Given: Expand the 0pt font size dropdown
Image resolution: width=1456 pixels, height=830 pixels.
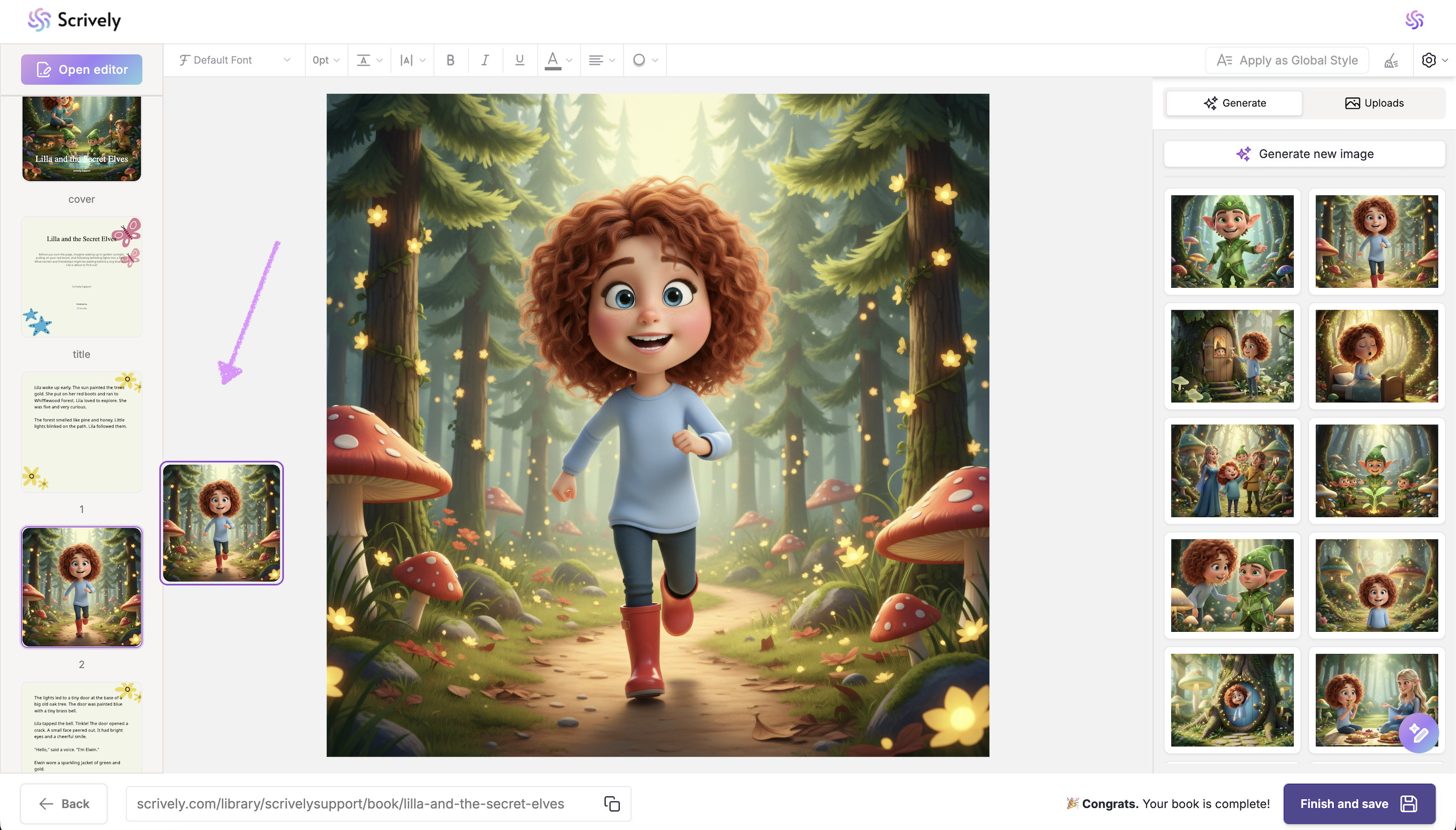Looking at the screenshot, I should click(x=326, y=60).
